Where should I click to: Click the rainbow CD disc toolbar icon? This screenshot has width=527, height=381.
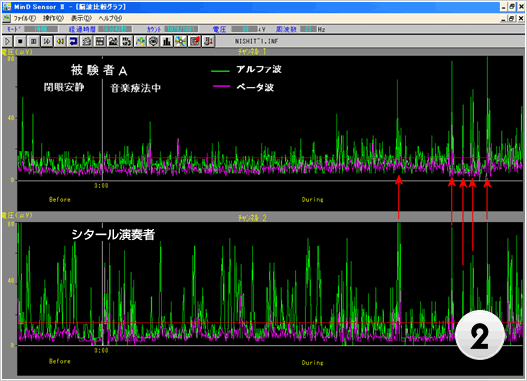click(x=180, y=41)
